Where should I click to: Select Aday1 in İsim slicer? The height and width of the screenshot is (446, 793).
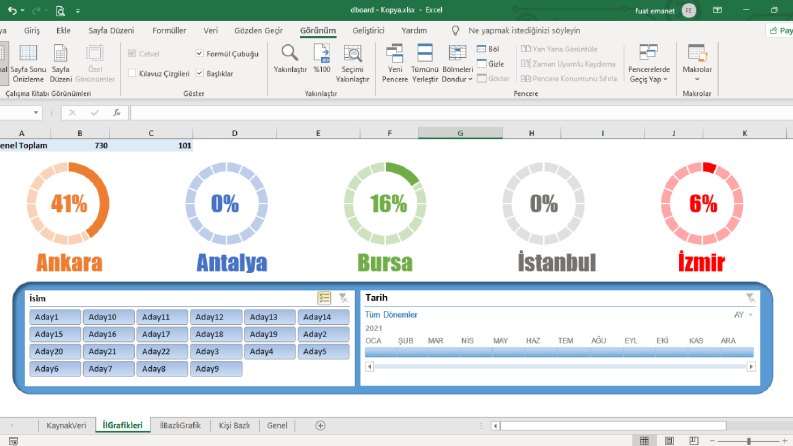(55, 317)
